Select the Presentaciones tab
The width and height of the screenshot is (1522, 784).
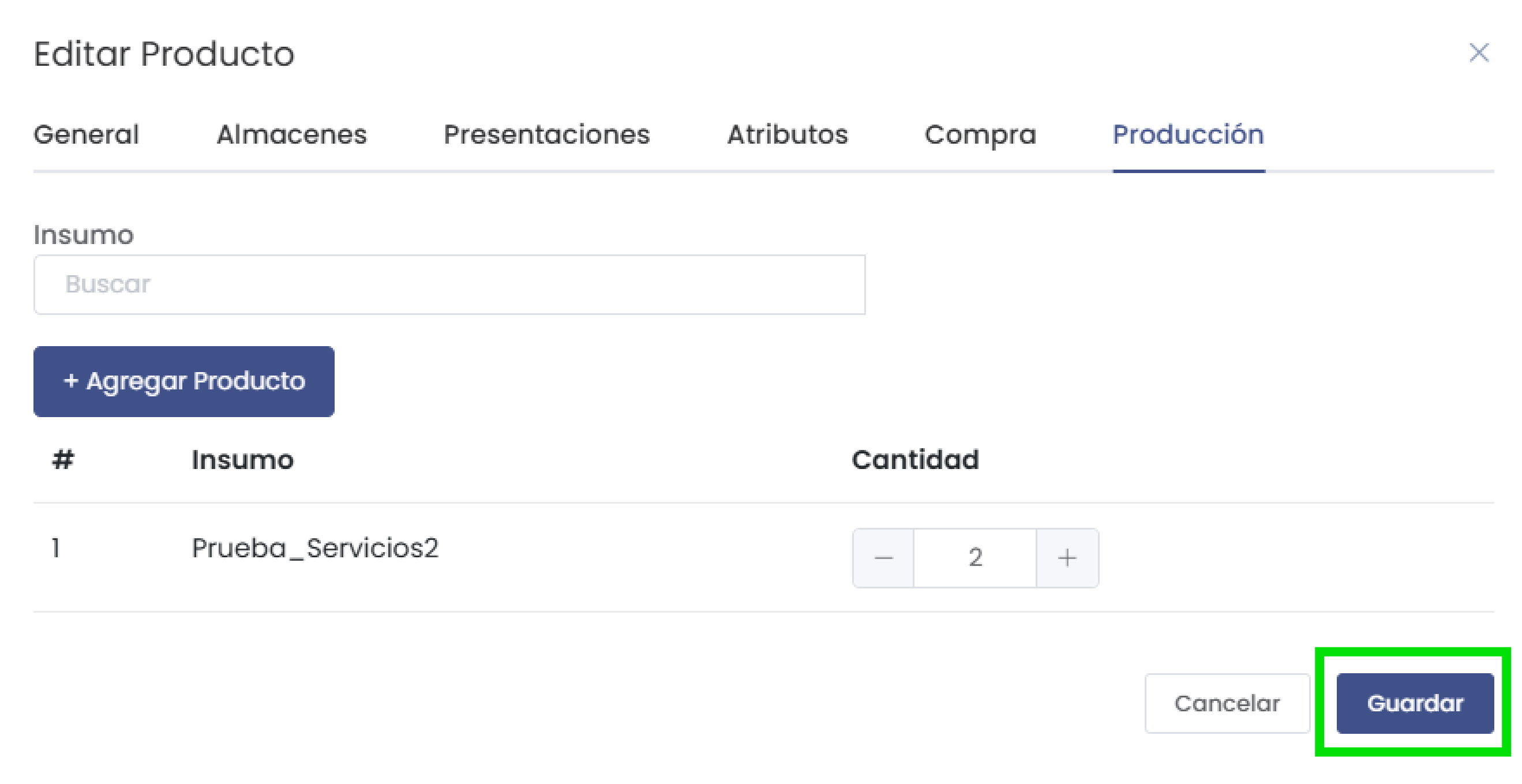point(546,134)
